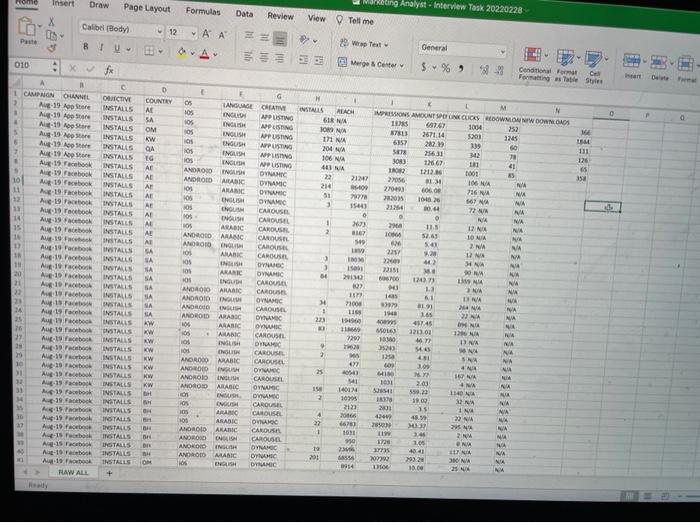Open the Data ribbon tab
This screenshot has width=700, height=523.
coord(244,14)
